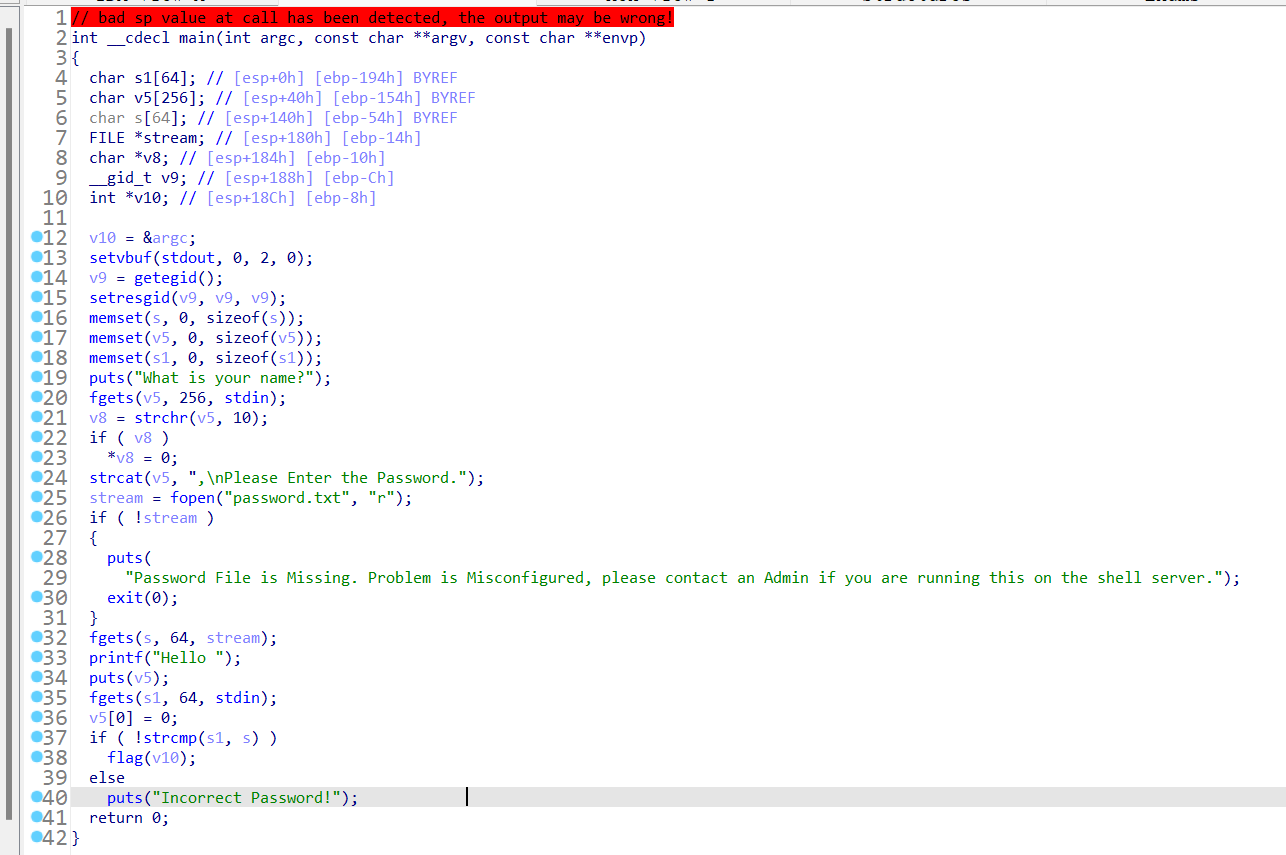Click breakpoint marker beside fgets on line 20
This screenshot has height=855, width=1286.
(x=36, y=398)
